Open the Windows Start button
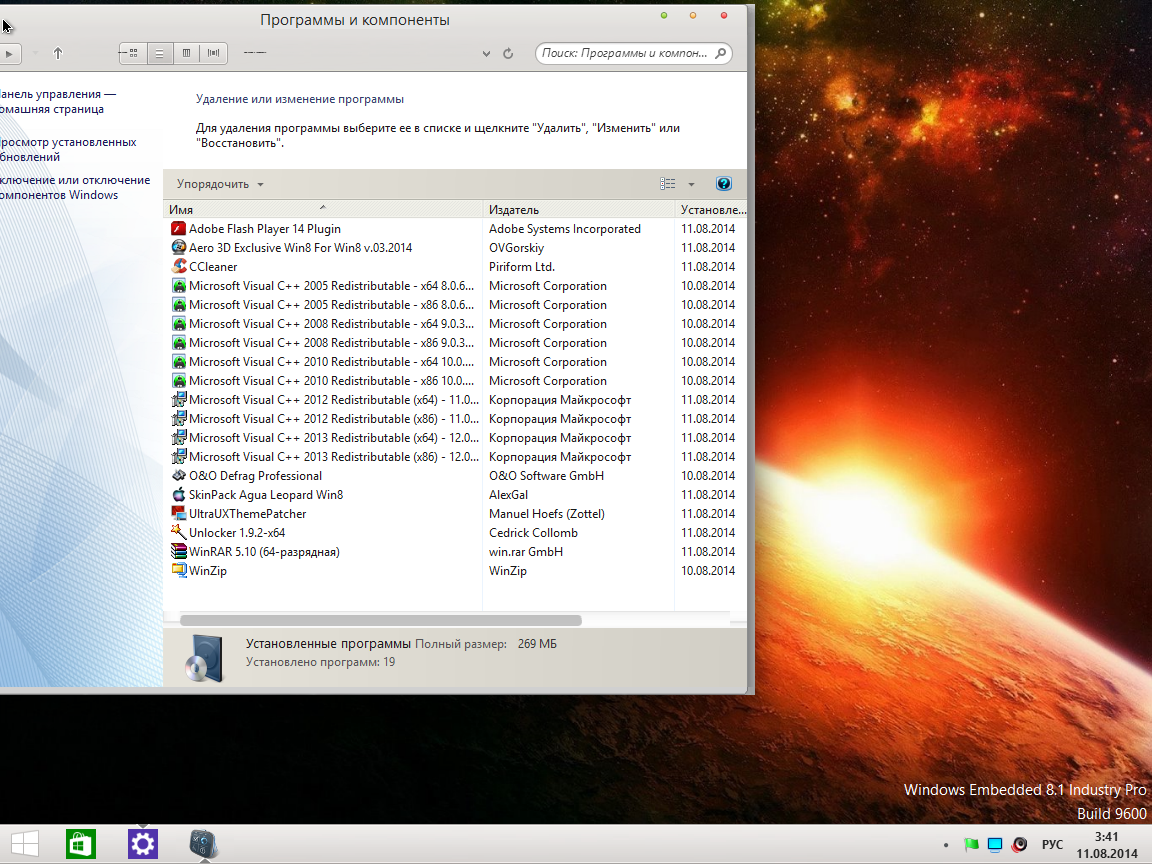The width and height of the screenshot is (1152, 864). pyautogui.click(x=24, y=844)
